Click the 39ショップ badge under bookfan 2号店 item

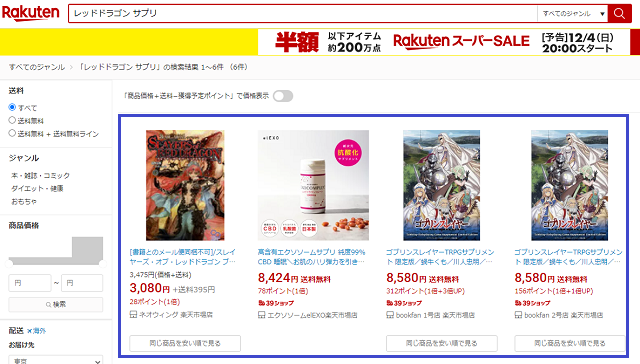[532, 303]
